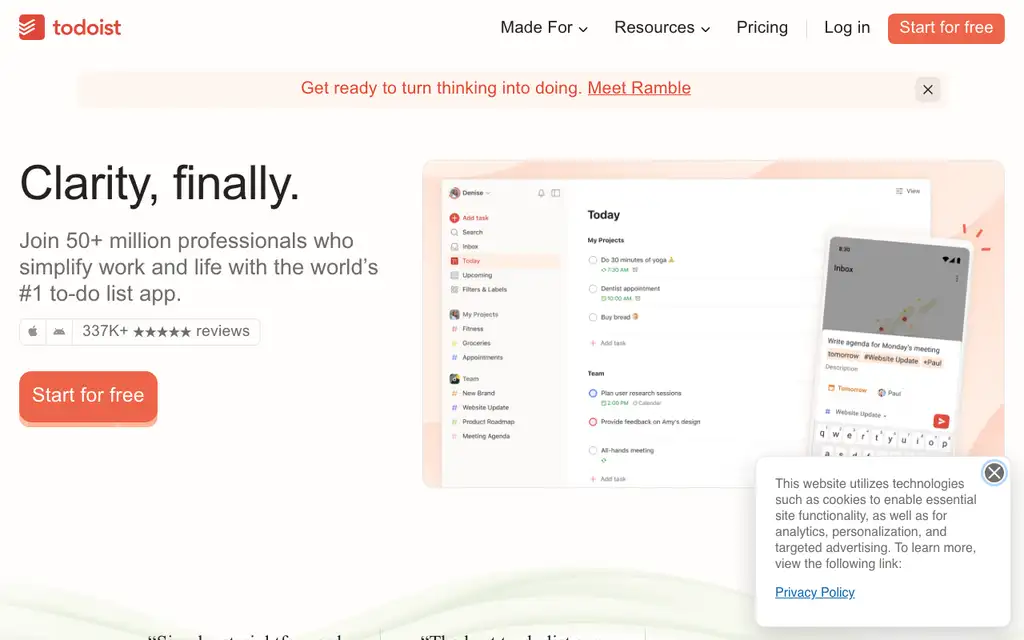Check off Do 30 minutes of yoga
The width and height of the screenshot is (1024, 640).
(592, 260)
